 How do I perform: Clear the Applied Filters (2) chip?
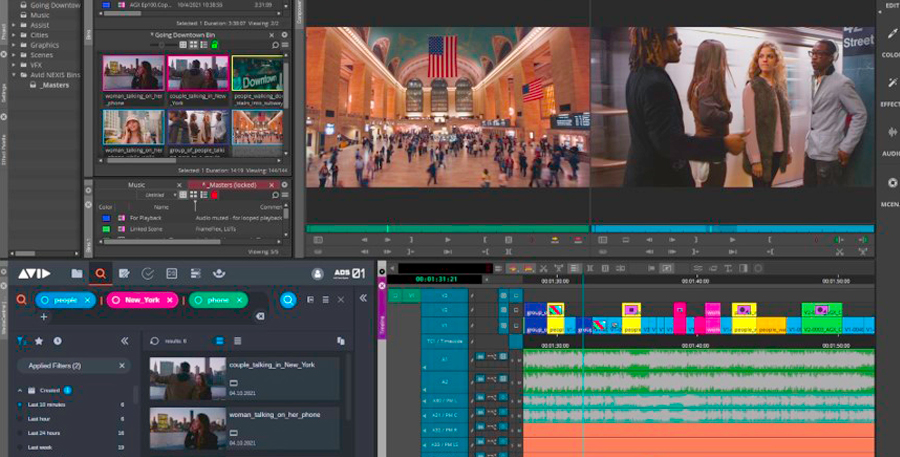[x=122, y=366]
